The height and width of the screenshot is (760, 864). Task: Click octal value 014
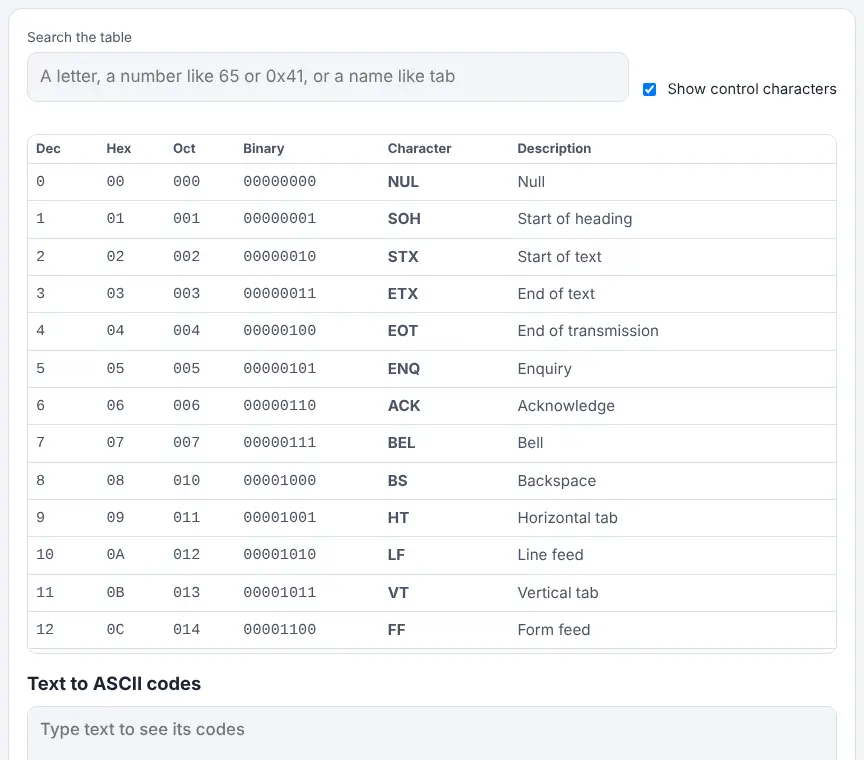(186, 629)
